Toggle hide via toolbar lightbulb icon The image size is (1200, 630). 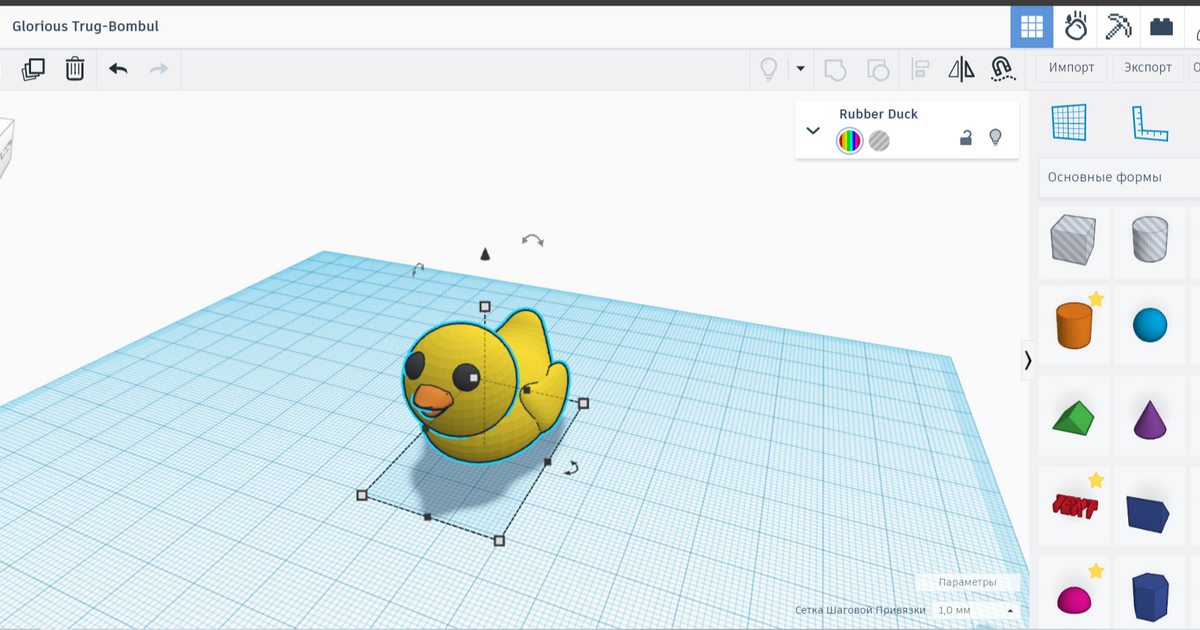tap(767, 68)
